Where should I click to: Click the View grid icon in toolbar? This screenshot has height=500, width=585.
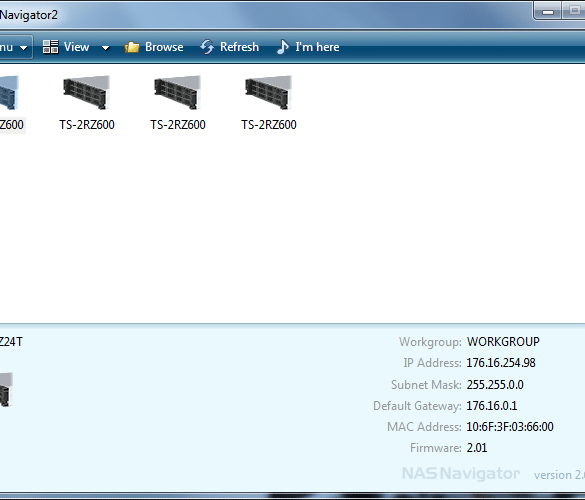click(50, 47)
